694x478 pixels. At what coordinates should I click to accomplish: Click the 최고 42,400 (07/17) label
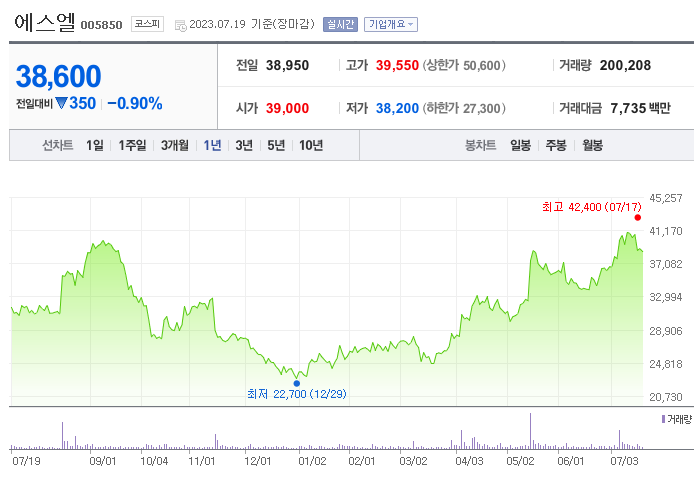point(592,207)
